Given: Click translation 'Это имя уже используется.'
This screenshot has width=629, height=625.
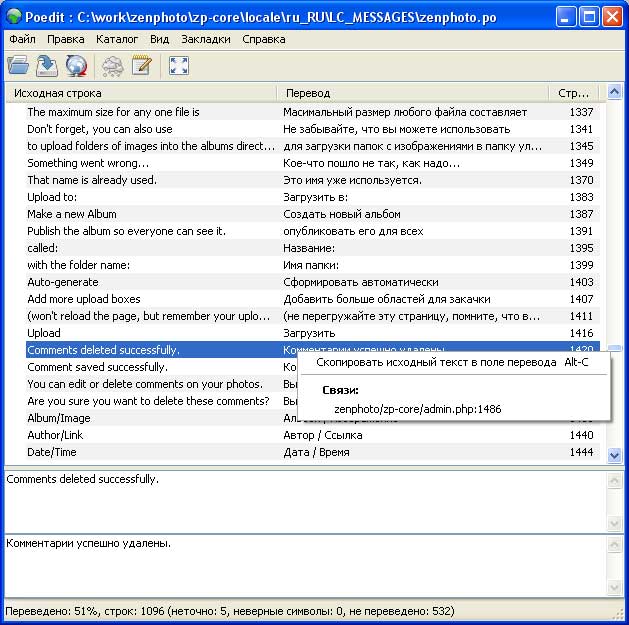Looking at the screenshot, I should click(x=352, y=180).
